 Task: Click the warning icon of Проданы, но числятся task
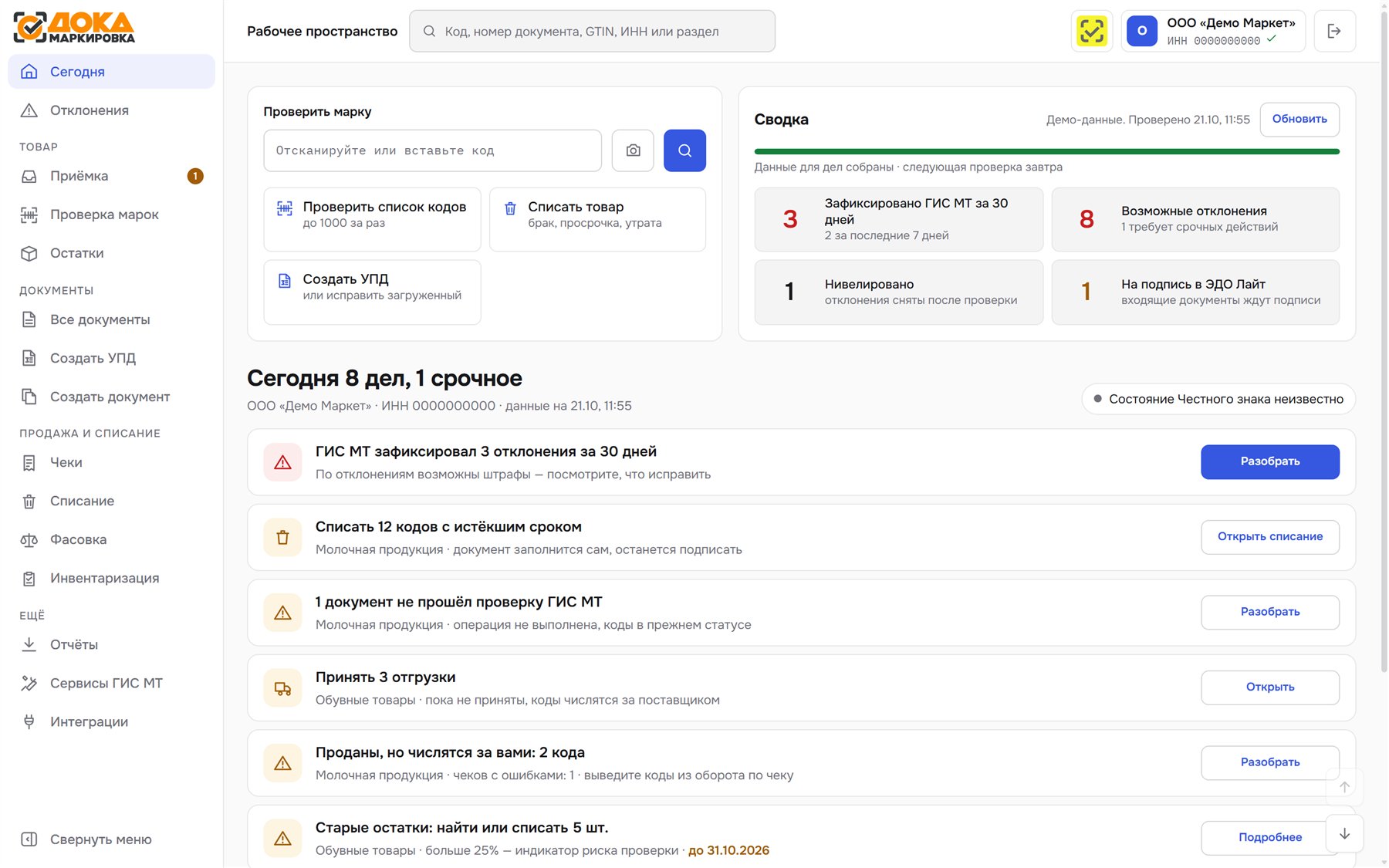click(282, 763)
